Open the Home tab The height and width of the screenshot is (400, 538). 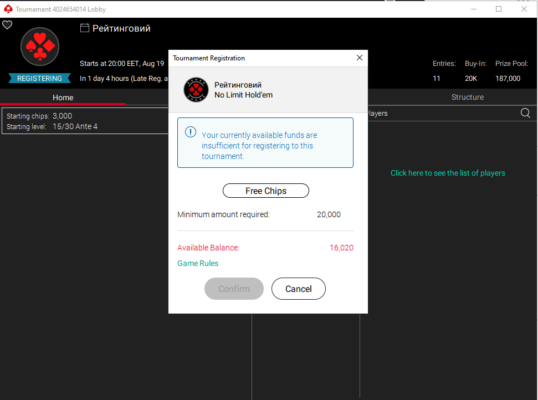pyautogui.click(x=63, y=98)
